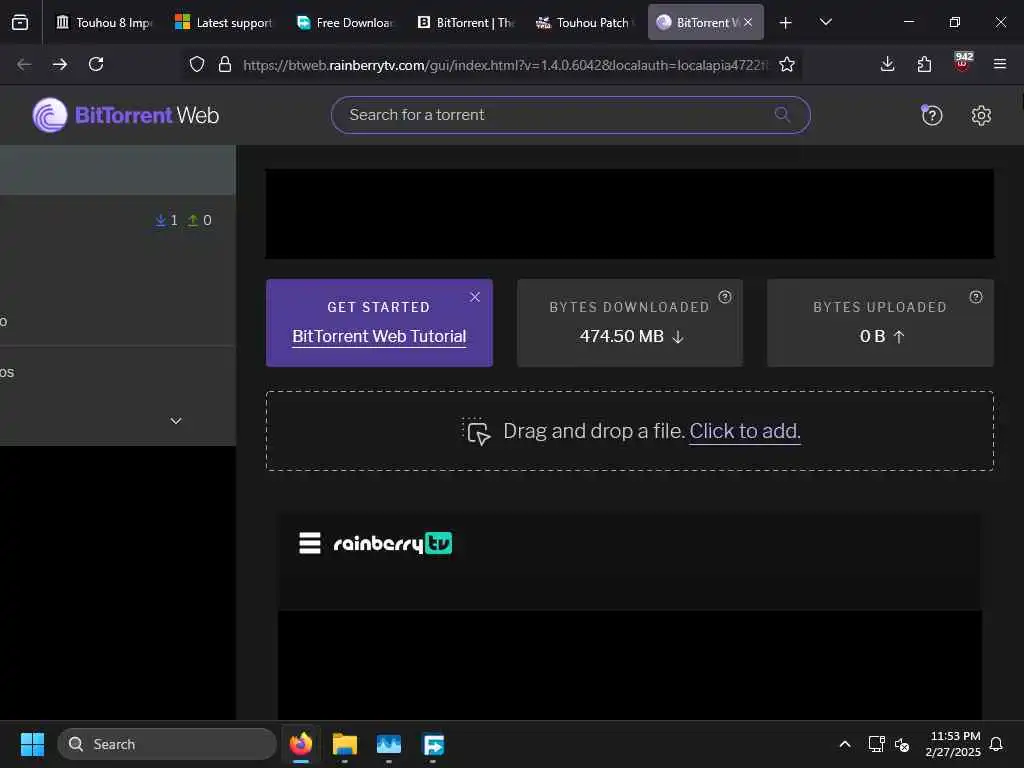
Task: Open the help question-mark icon in header
Action: point(931,115)
